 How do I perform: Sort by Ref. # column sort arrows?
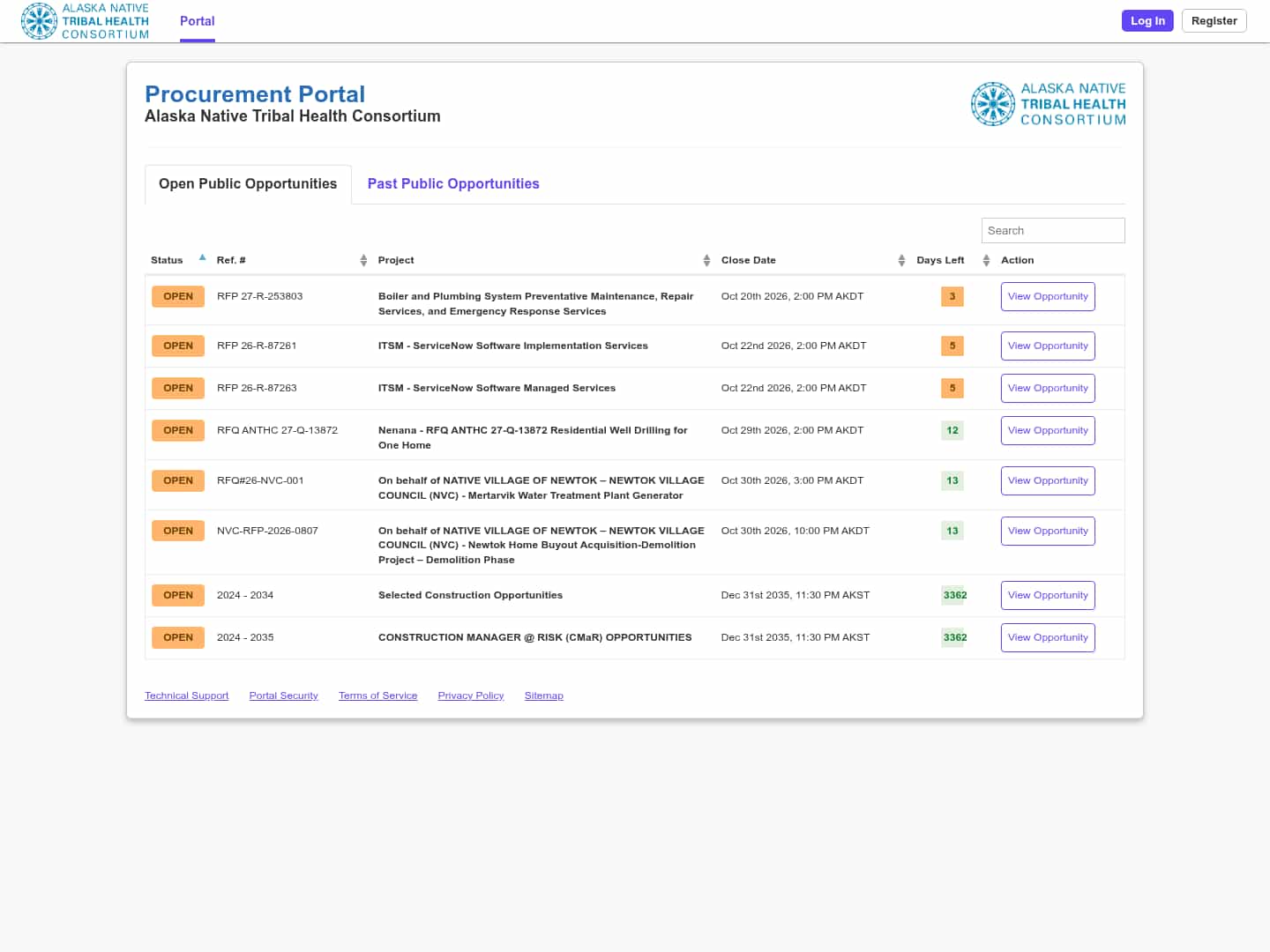click(x=363, y=260)
